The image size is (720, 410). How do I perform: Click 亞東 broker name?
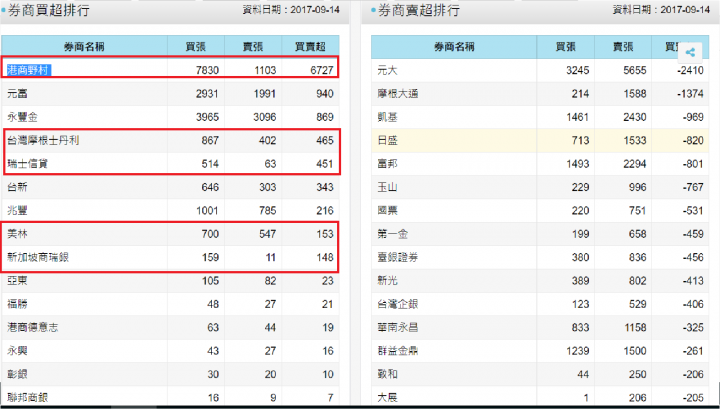coord(17,281)
